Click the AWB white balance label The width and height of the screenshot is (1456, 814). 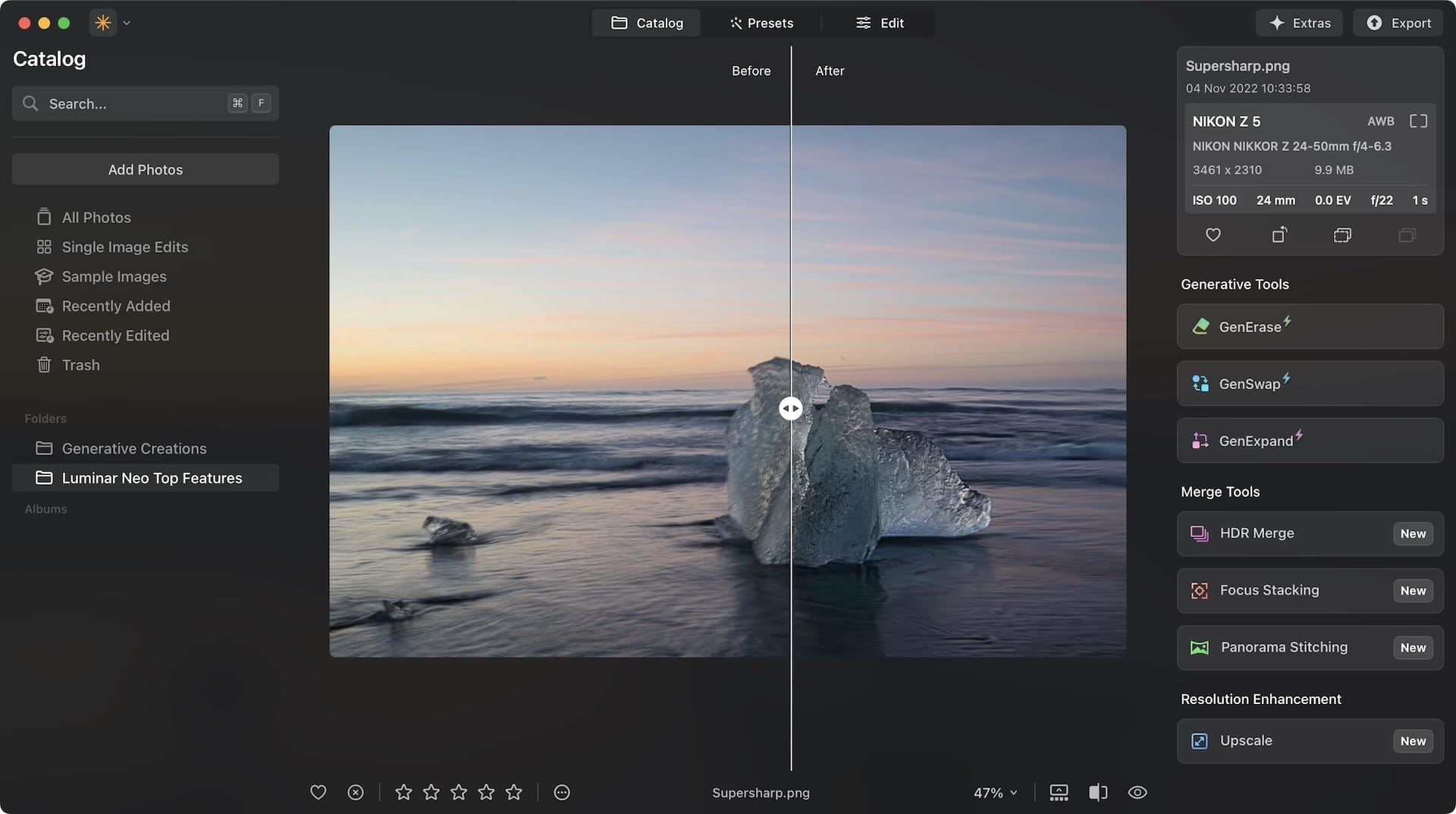coord(1381,121)
